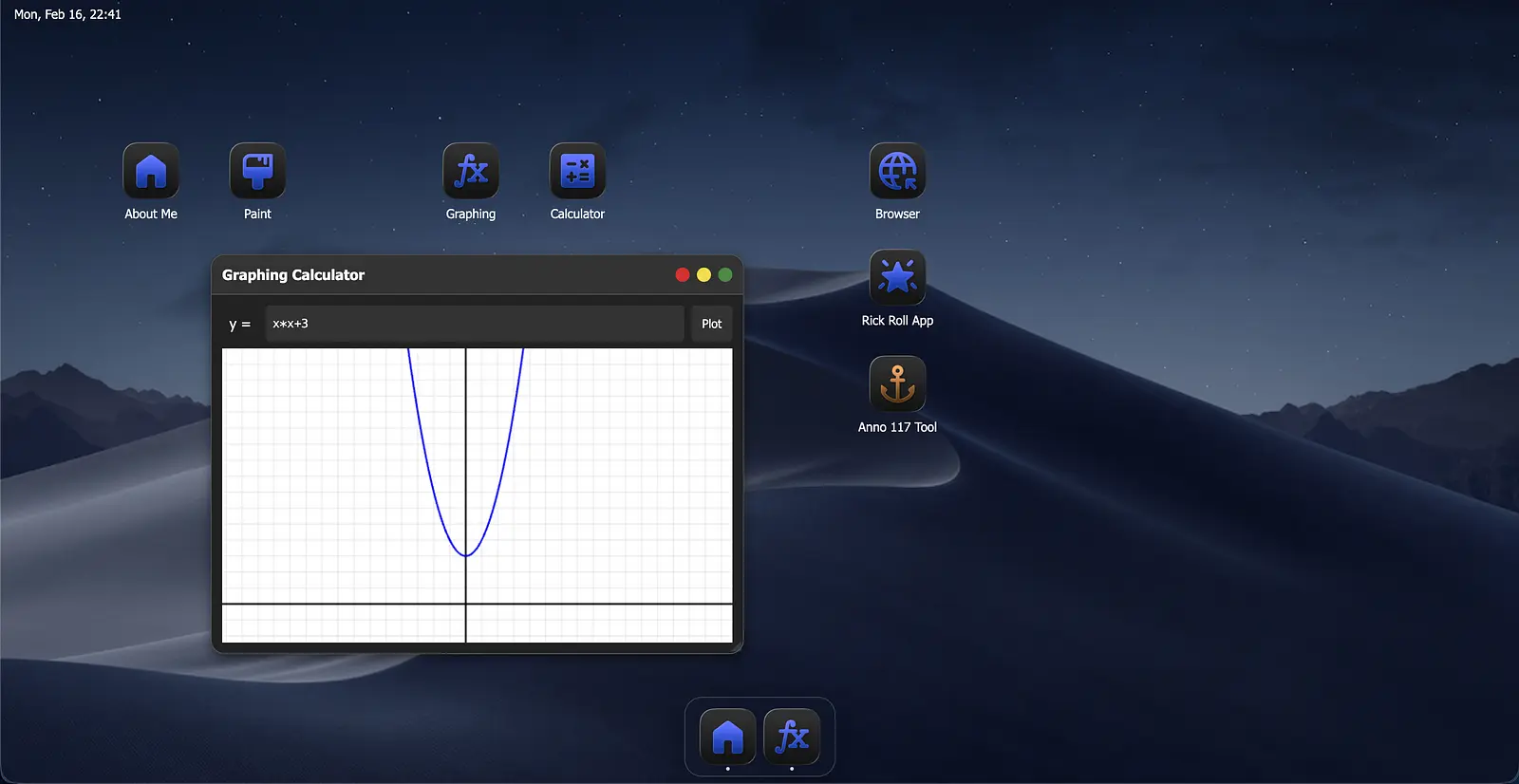
Task: Launch the Calculator desktop app
Action: (577, 172)
